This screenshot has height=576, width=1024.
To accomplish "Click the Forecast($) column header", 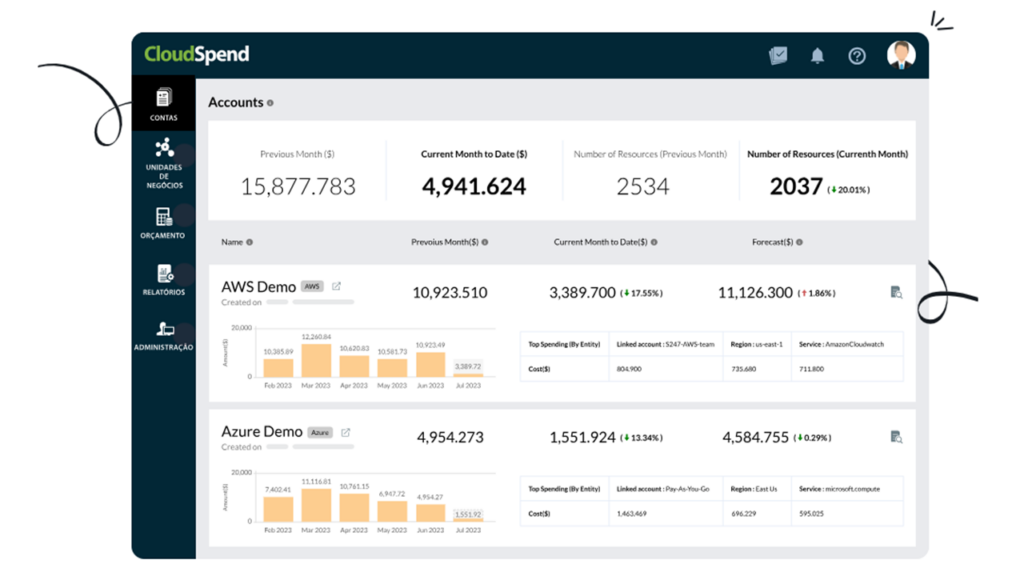I will [x=773, y=242].
